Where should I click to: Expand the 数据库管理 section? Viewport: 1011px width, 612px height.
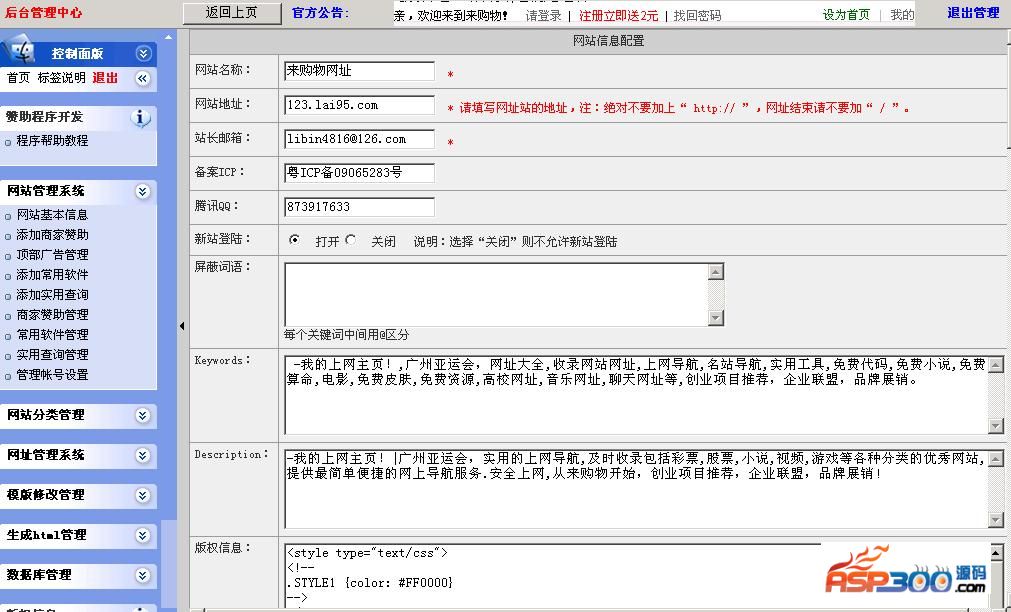143,575
